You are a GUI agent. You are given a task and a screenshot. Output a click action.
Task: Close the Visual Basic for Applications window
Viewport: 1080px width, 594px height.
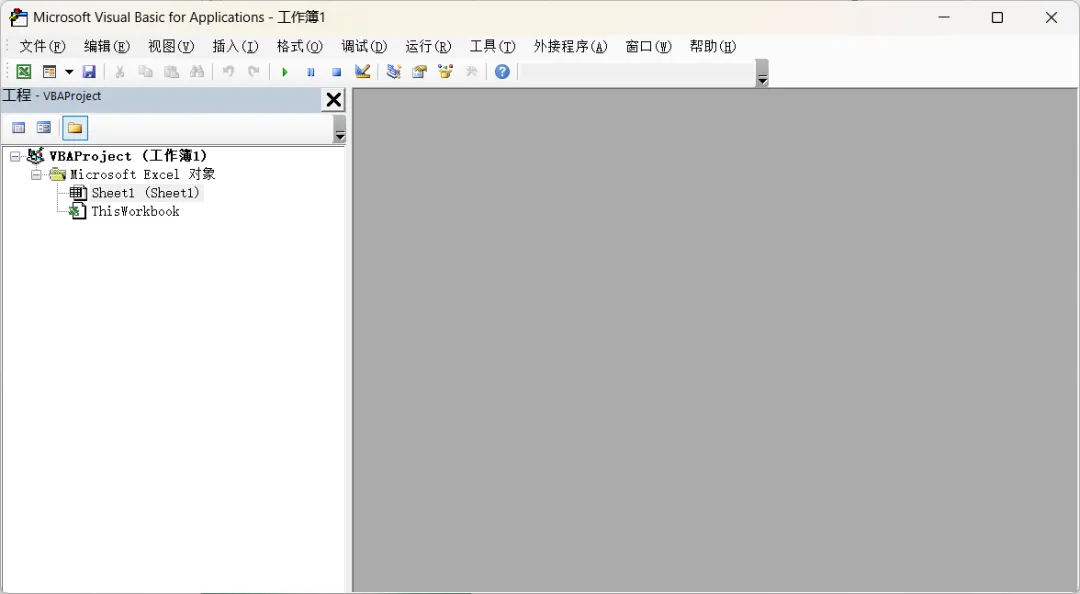pos(1051,17)
